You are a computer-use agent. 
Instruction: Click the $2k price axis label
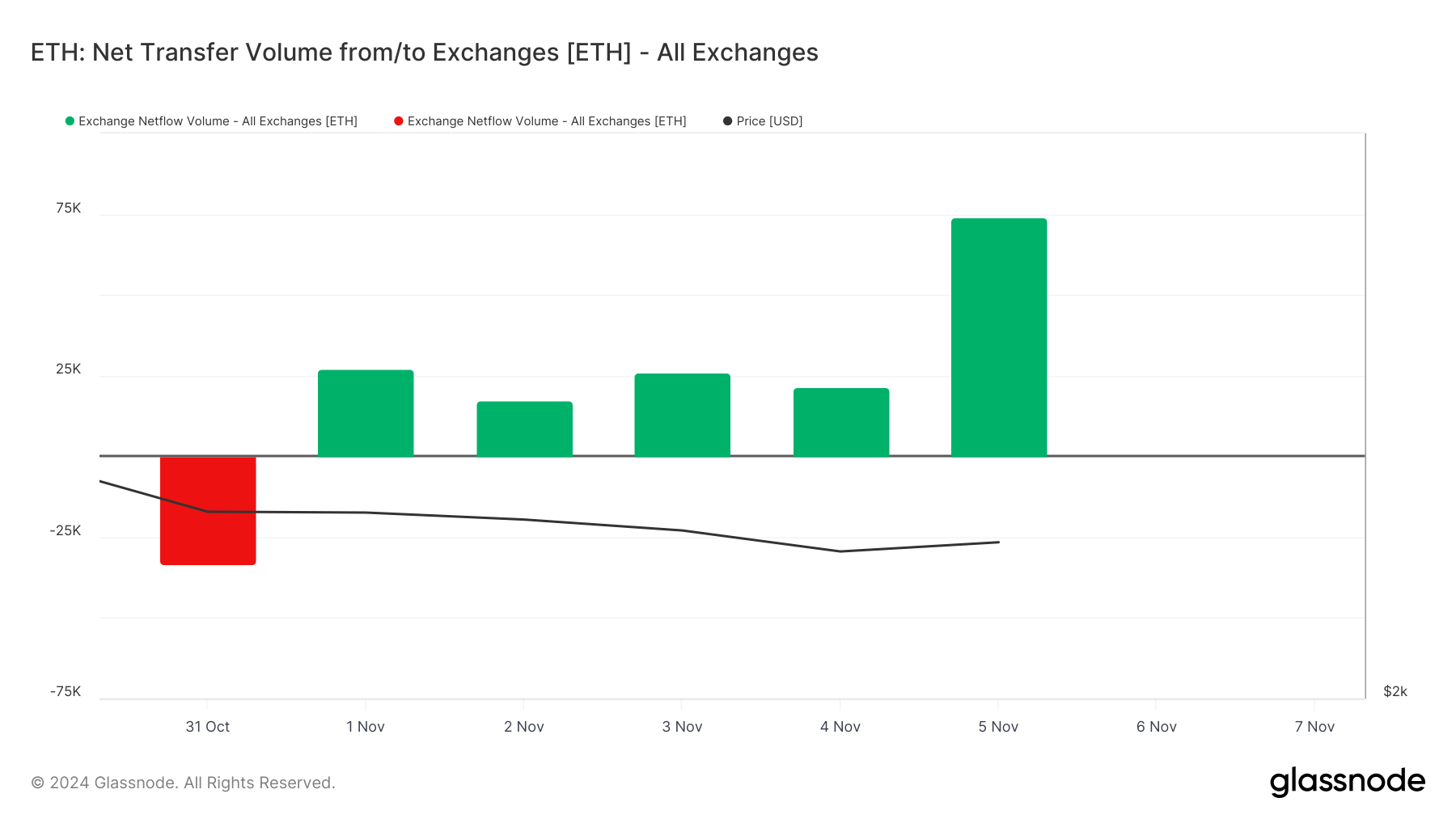click(x=1395, y=691)
